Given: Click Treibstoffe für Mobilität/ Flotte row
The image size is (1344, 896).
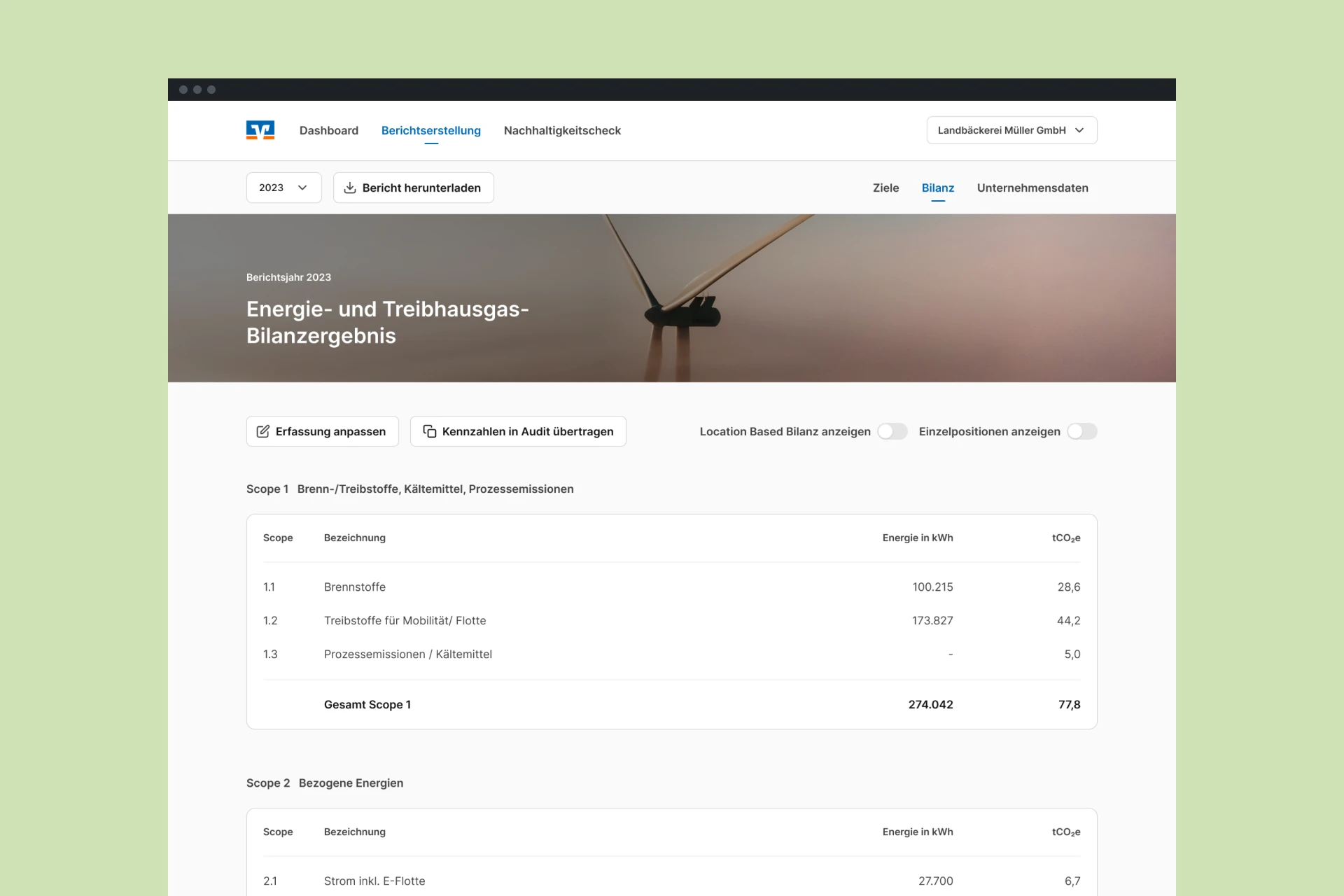Looking at the screenshot, I should click(672, 620).
